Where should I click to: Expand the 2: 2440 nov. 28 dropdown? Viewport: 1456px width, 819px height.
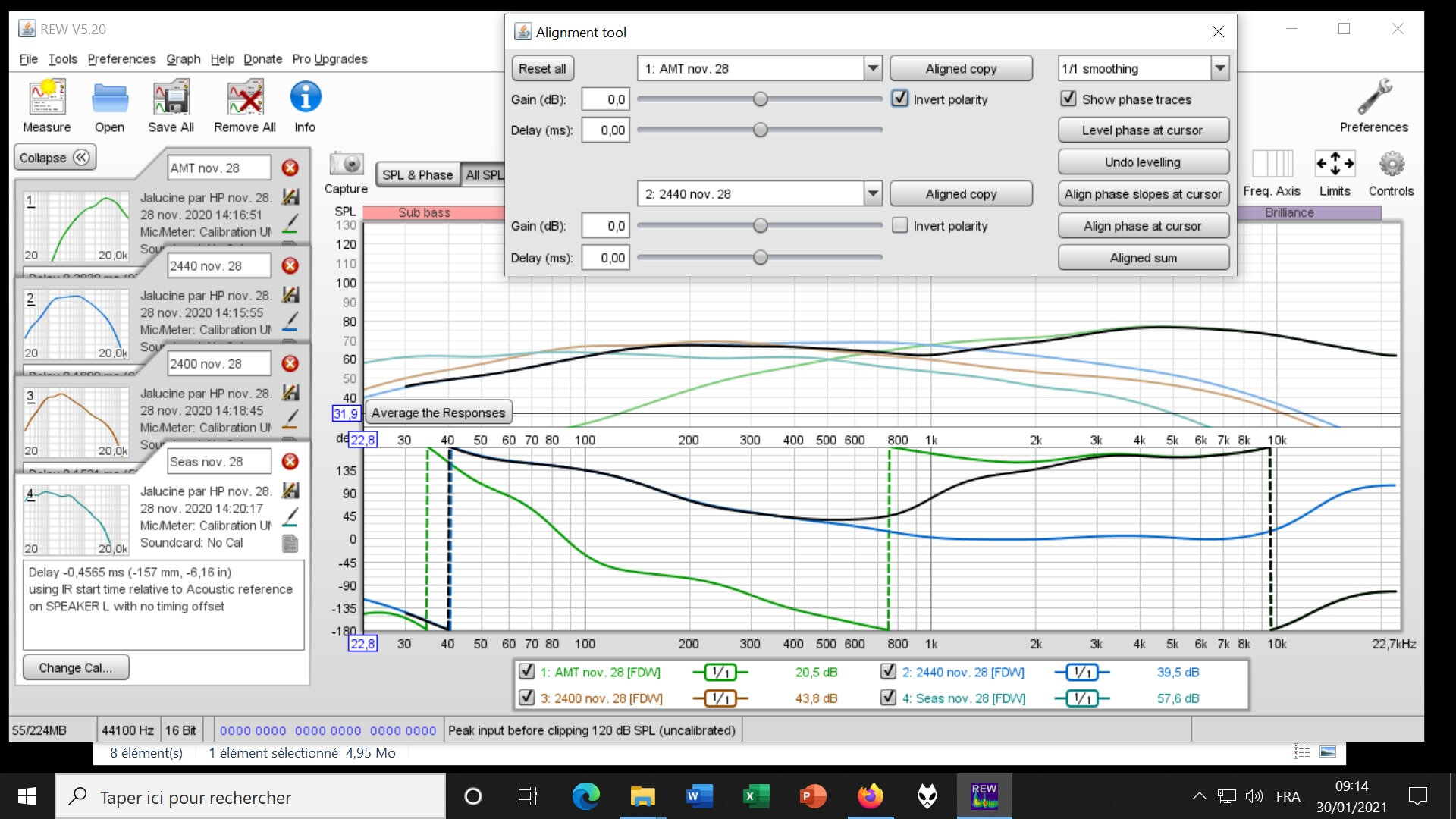(x=873, y=193)
